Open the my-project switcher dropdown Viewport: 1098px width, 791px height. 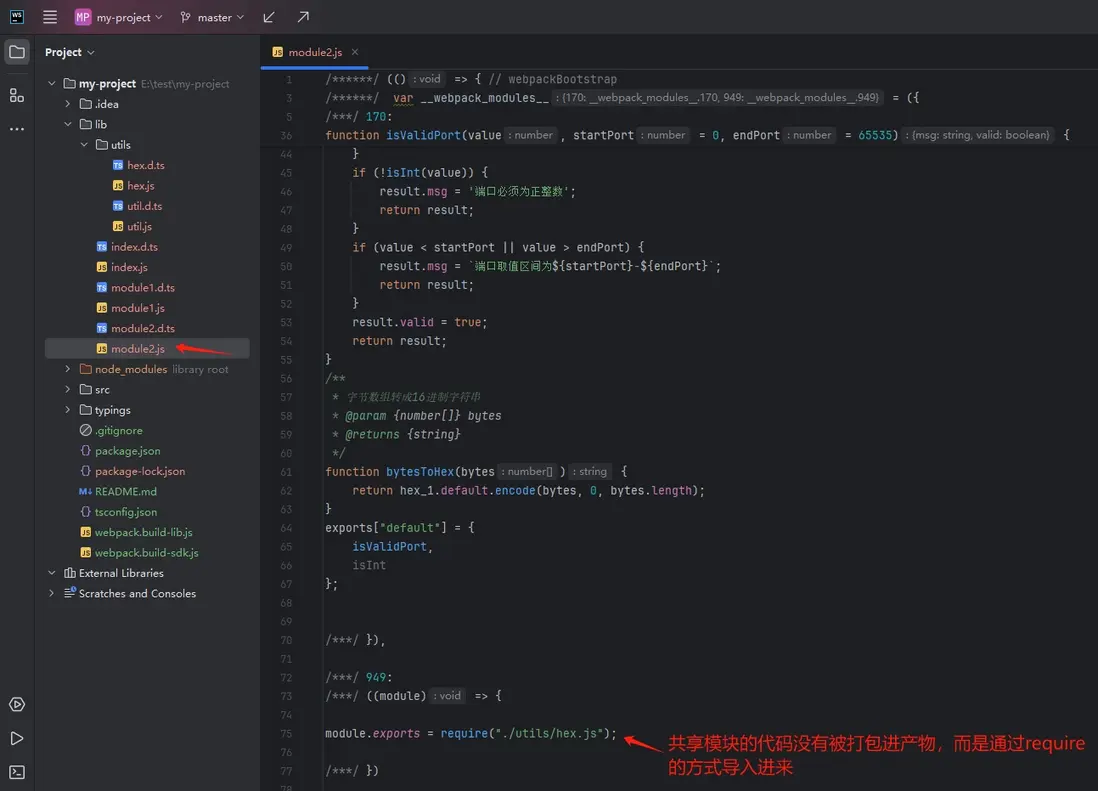click(x=119, y=17)
